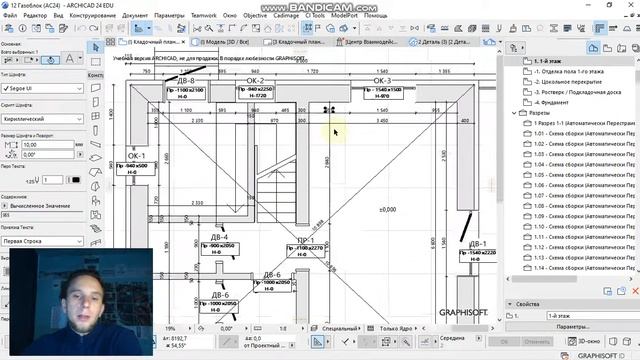Click the scissors trim icon in the toolbar

[x=197, y=28]
